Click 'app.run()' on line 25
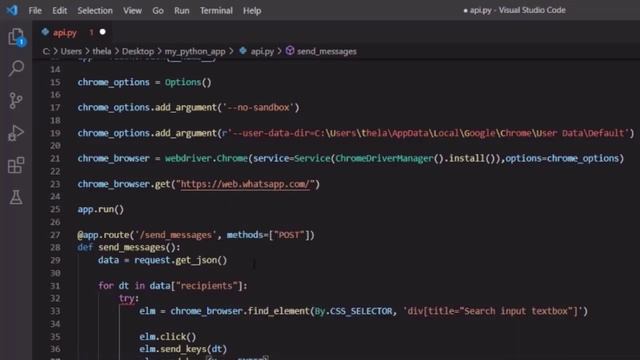640x360 pixels. [x=101, y=209]
